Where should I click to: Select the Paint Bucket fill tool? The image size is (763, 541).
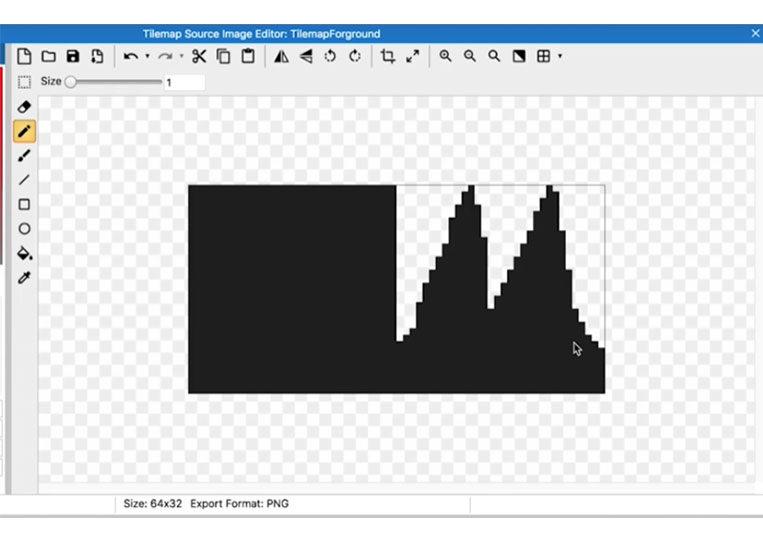coord(24,253)
